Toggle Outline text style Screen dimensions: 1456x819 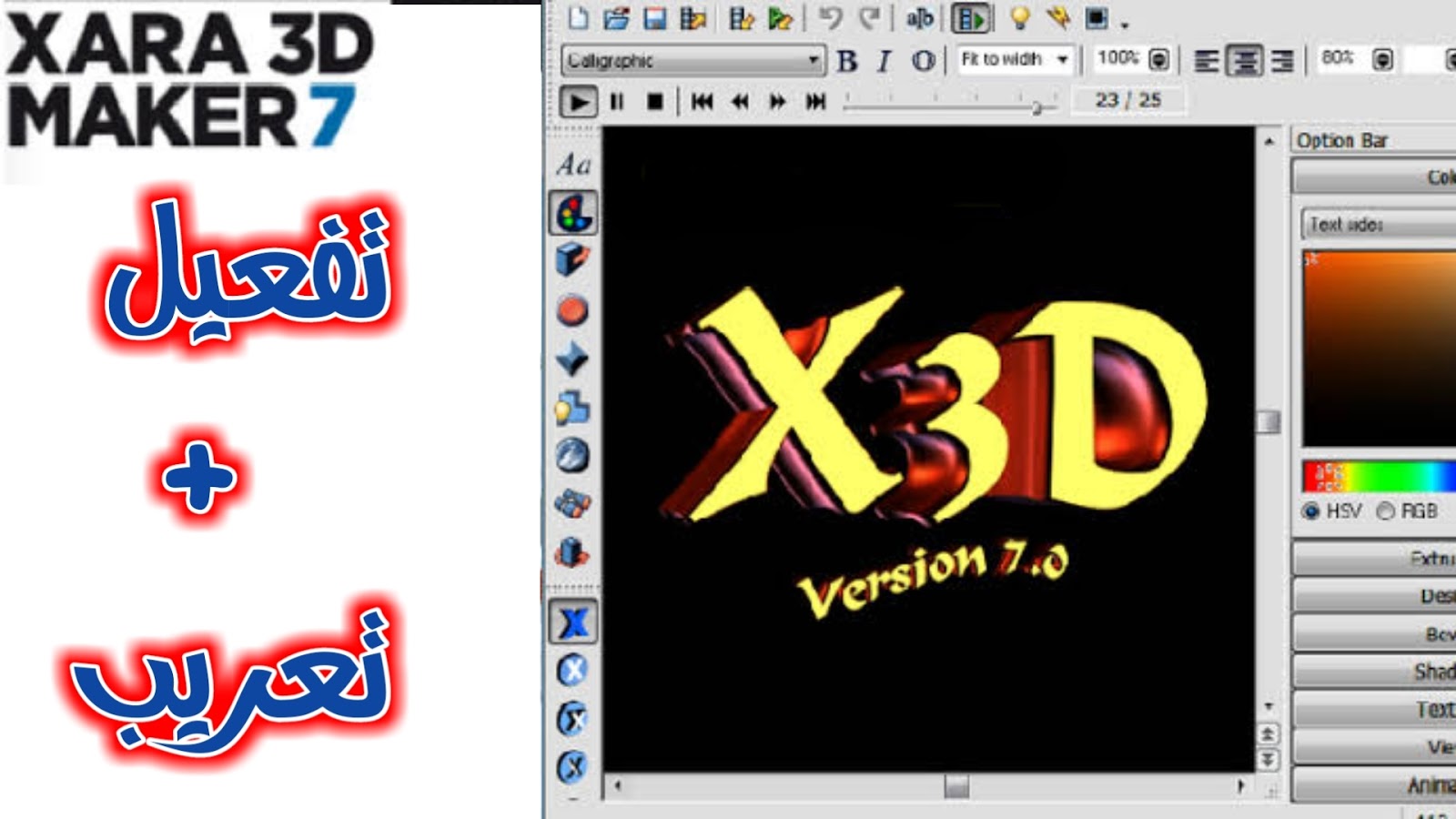[923, 60]
